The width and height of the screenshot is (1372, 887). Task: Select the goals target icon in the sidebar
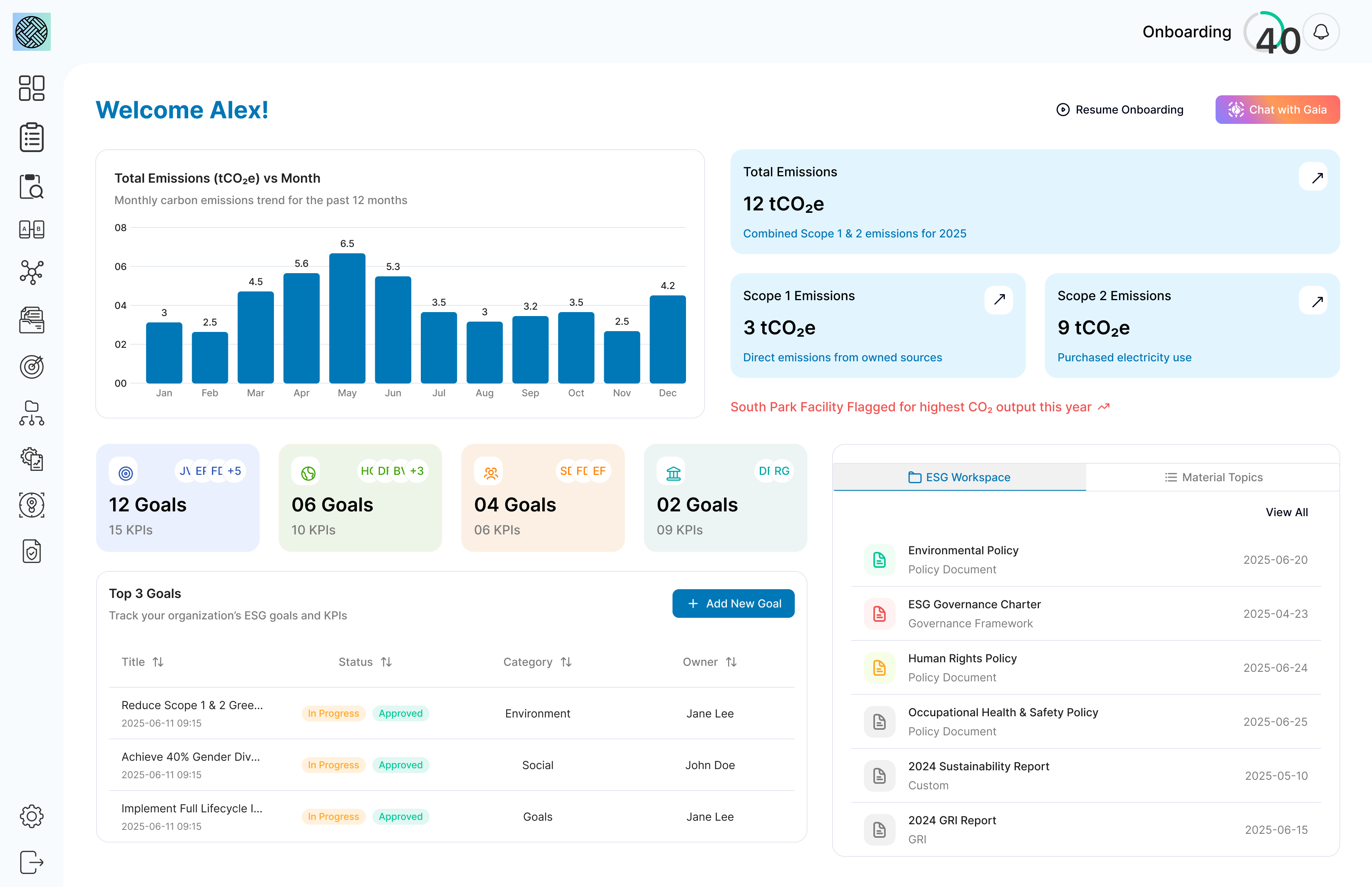[31, 367]
